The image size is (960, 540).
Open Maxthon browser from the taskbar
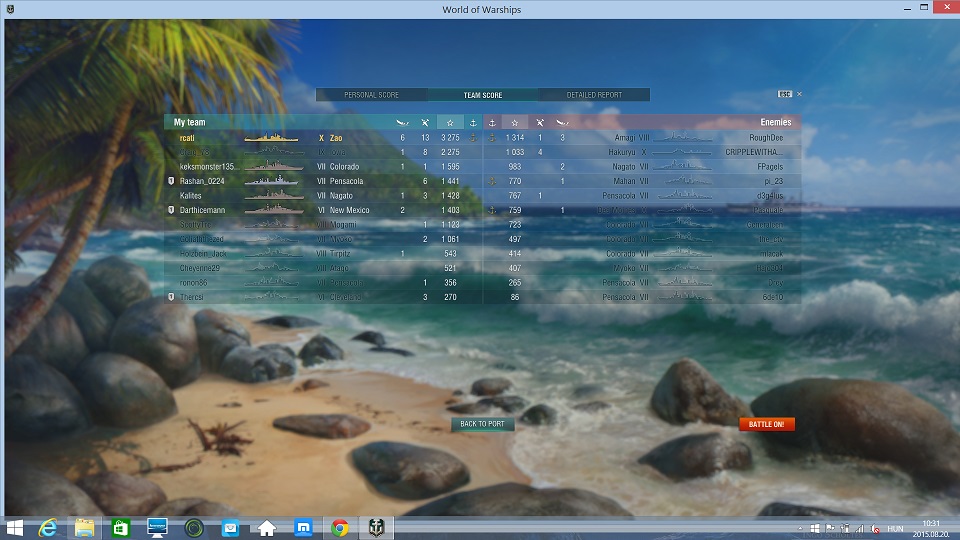[x=303, y=528]
